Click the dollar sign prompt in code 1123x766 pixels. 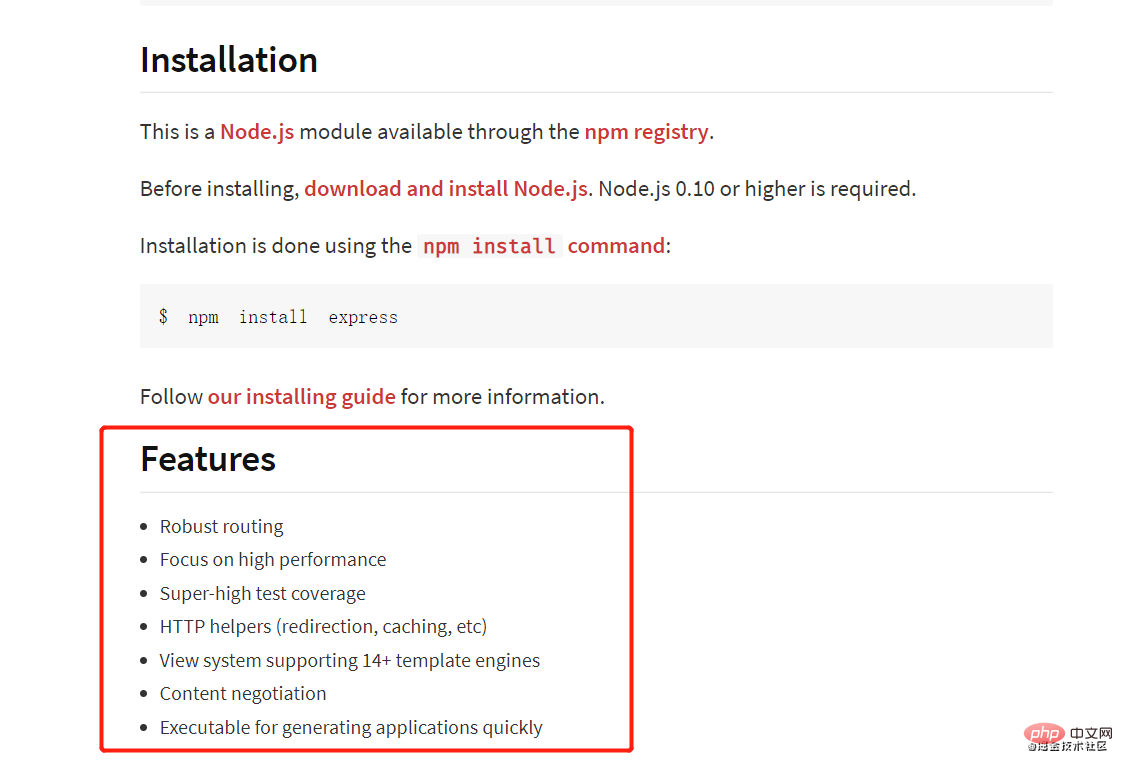[x=163, y=316]
